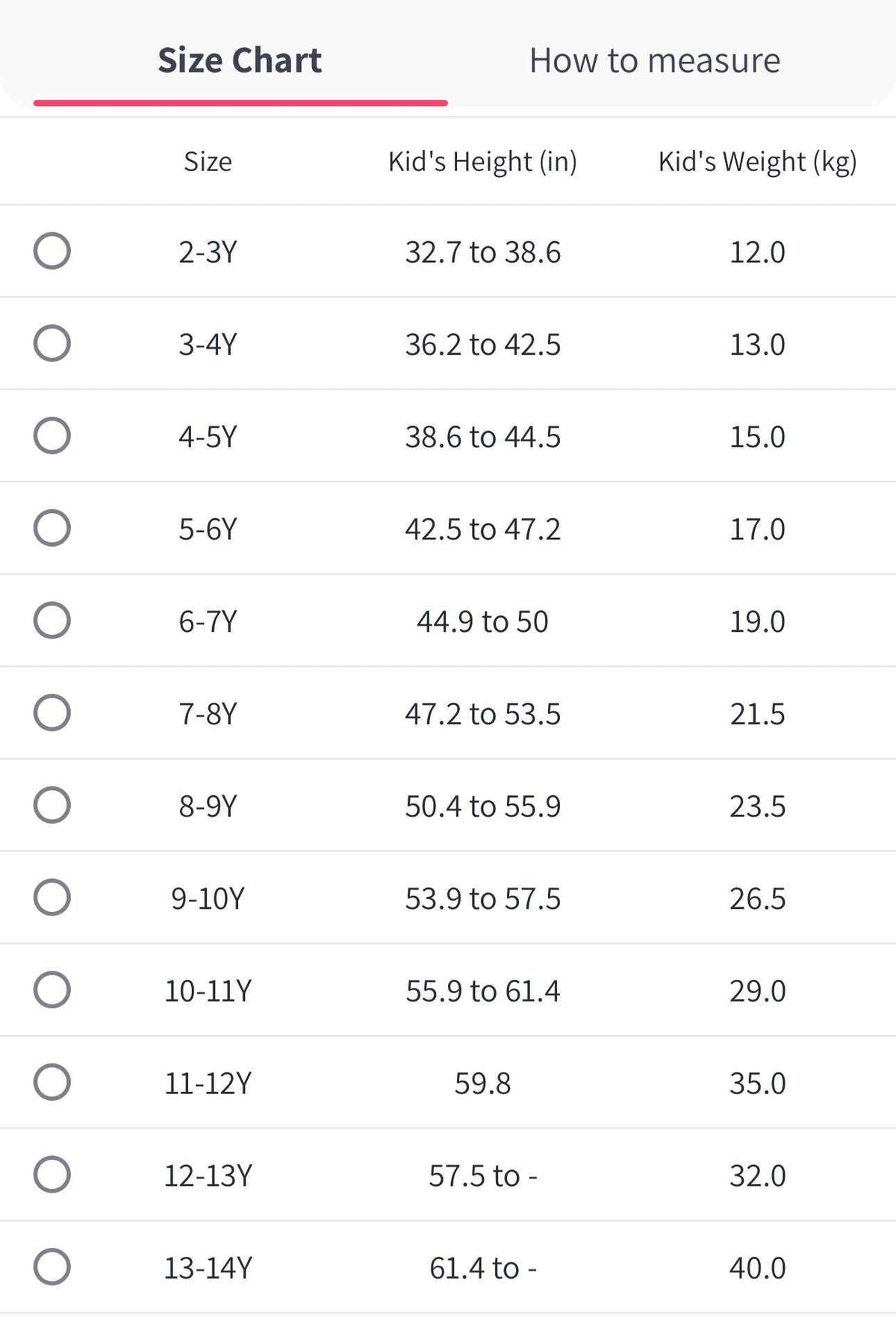The width and height of the screenshot is (896, 1339).
Task: Click the Kid's Weight (kg) column header
Action: point(757,161)
